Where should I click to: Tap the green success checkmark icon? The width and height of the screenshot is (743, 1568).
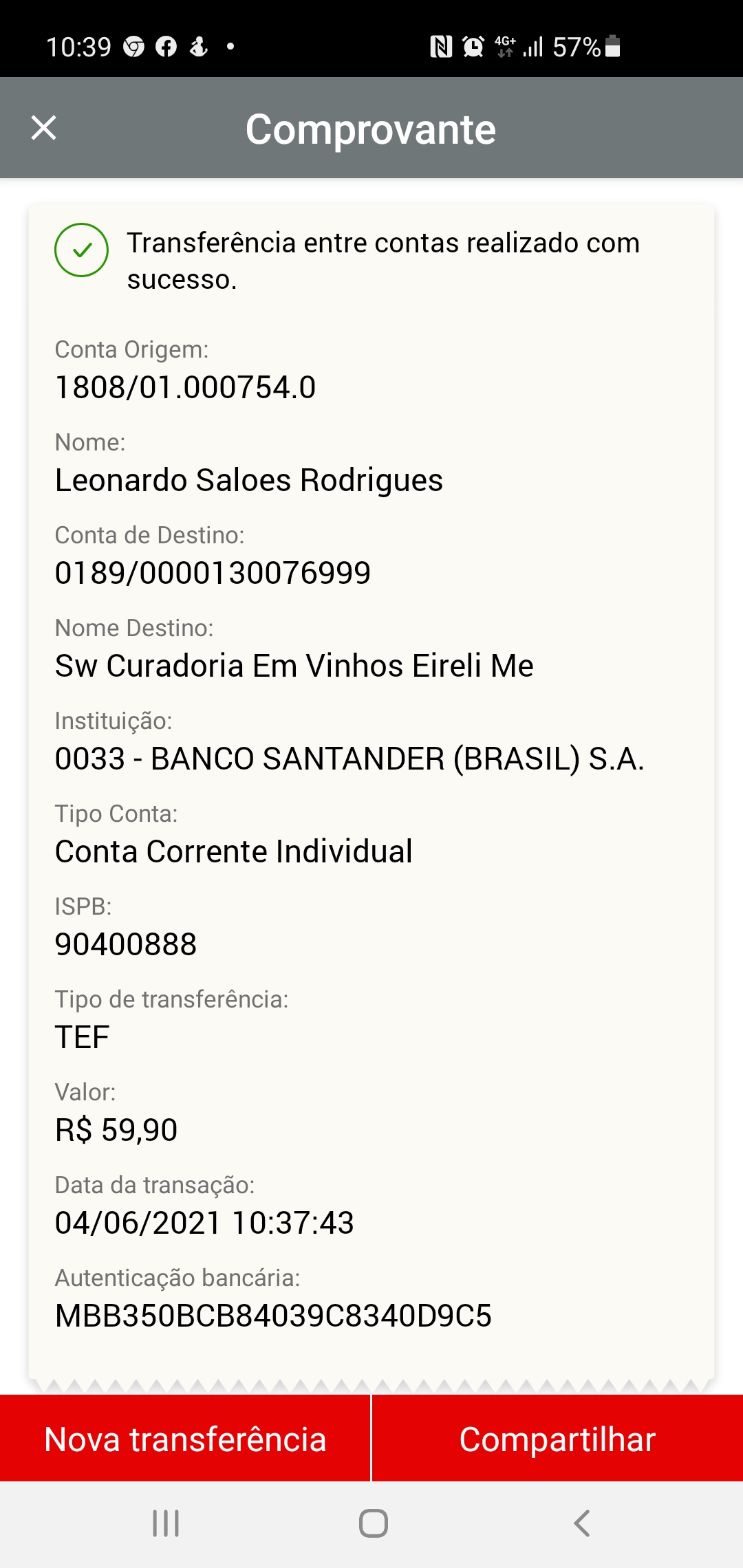click(81, 250)
